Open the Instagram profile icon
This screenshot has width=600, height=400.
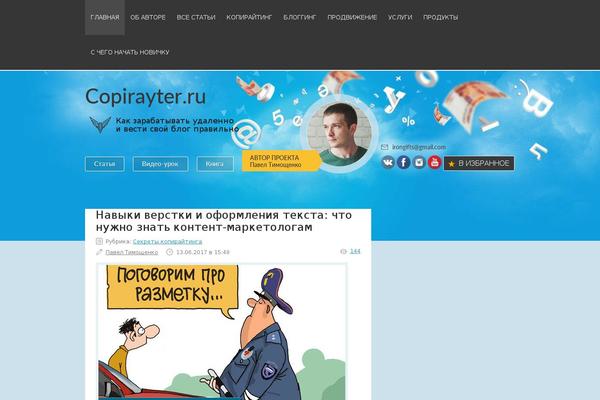coord(419,162)
